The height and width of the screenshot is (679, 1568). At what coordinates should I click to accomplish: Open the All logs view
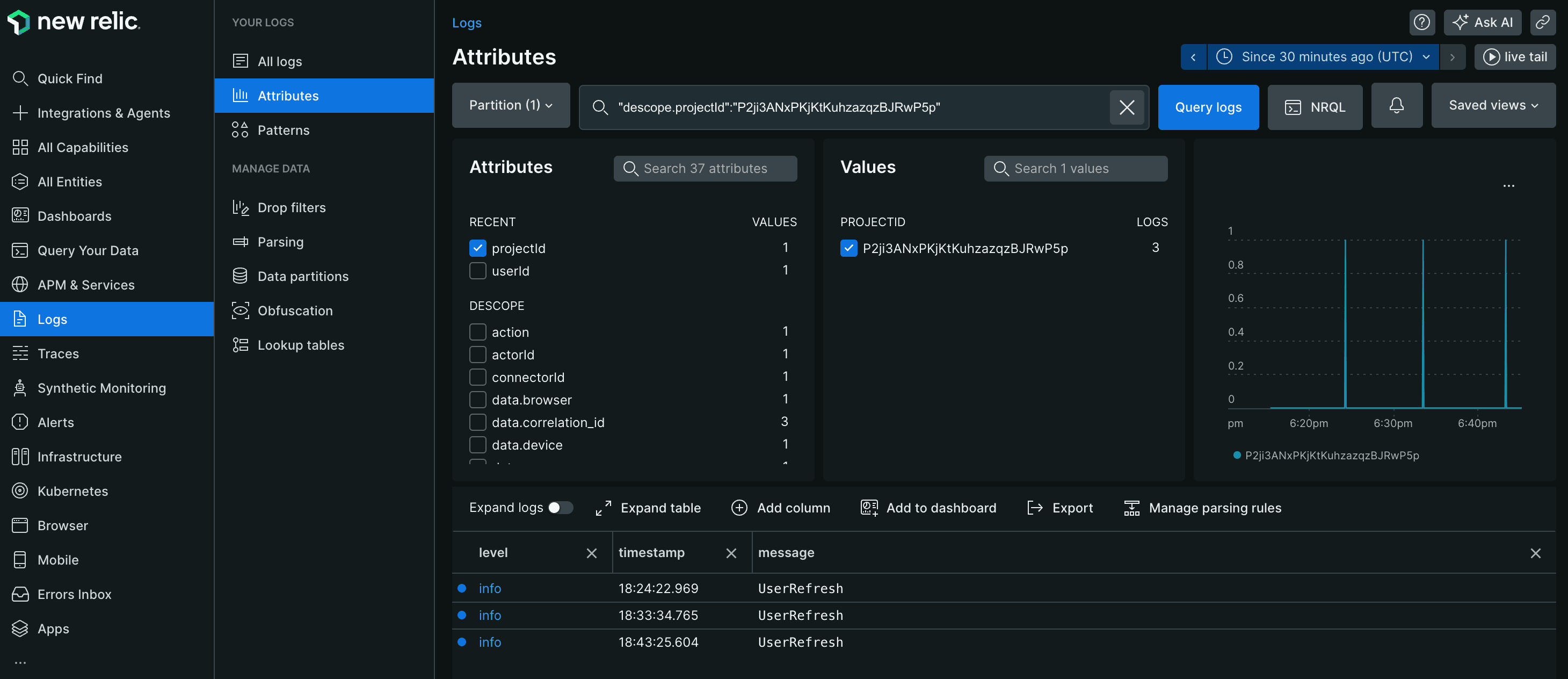point(279,61)
